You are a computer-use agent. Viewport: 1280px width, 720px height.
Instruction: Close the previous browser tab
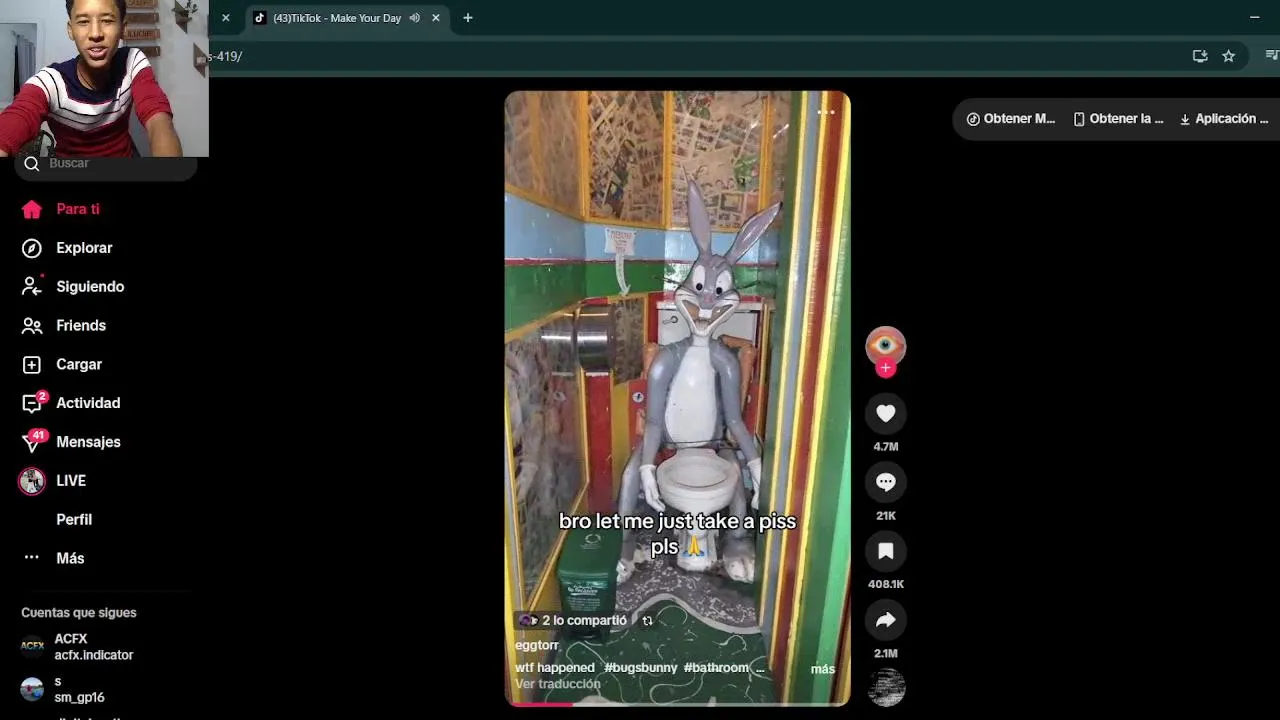[x=225, y=18]
